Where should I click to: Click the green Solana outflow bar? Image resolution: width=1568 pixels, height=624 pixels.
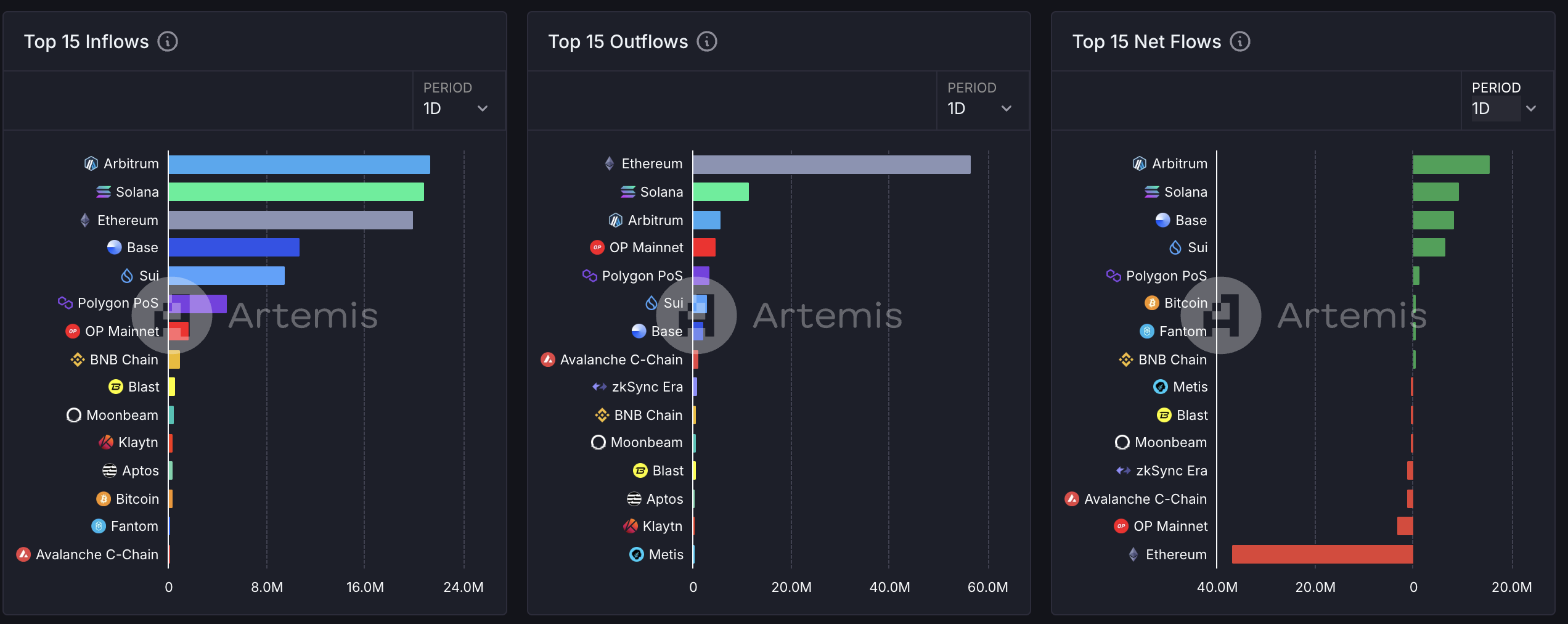pyautogui.click(x=721, y=192)
